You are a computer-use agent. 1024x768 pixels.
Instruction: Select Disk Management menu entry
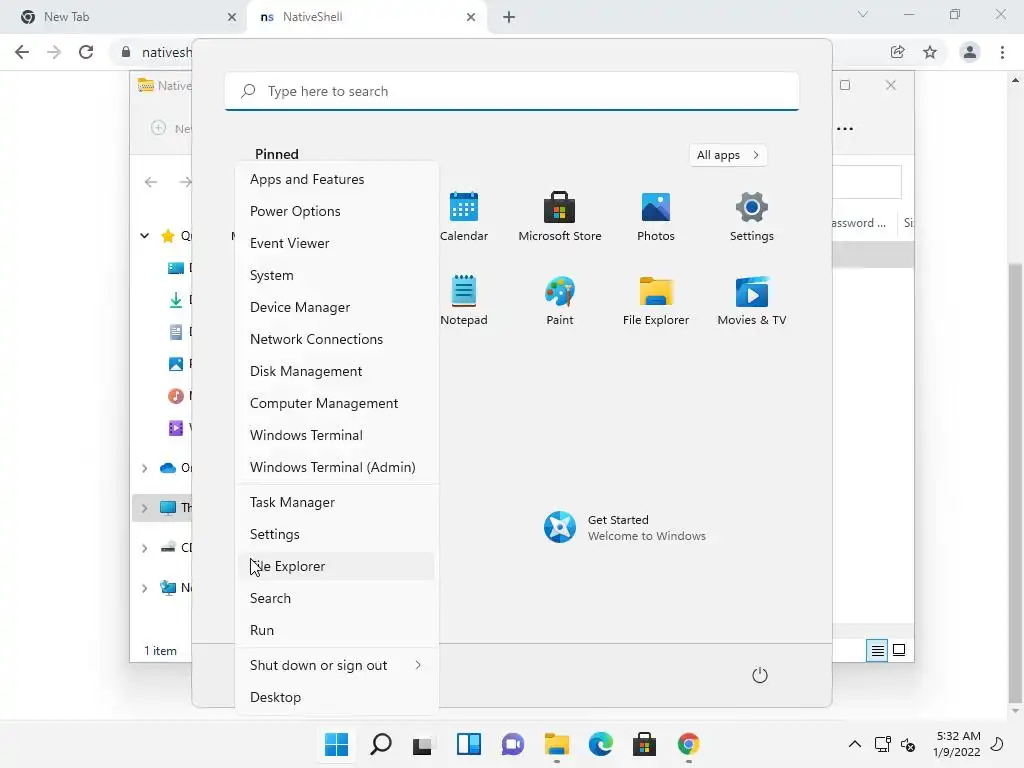pyautogui.click(x=336, y=372)
